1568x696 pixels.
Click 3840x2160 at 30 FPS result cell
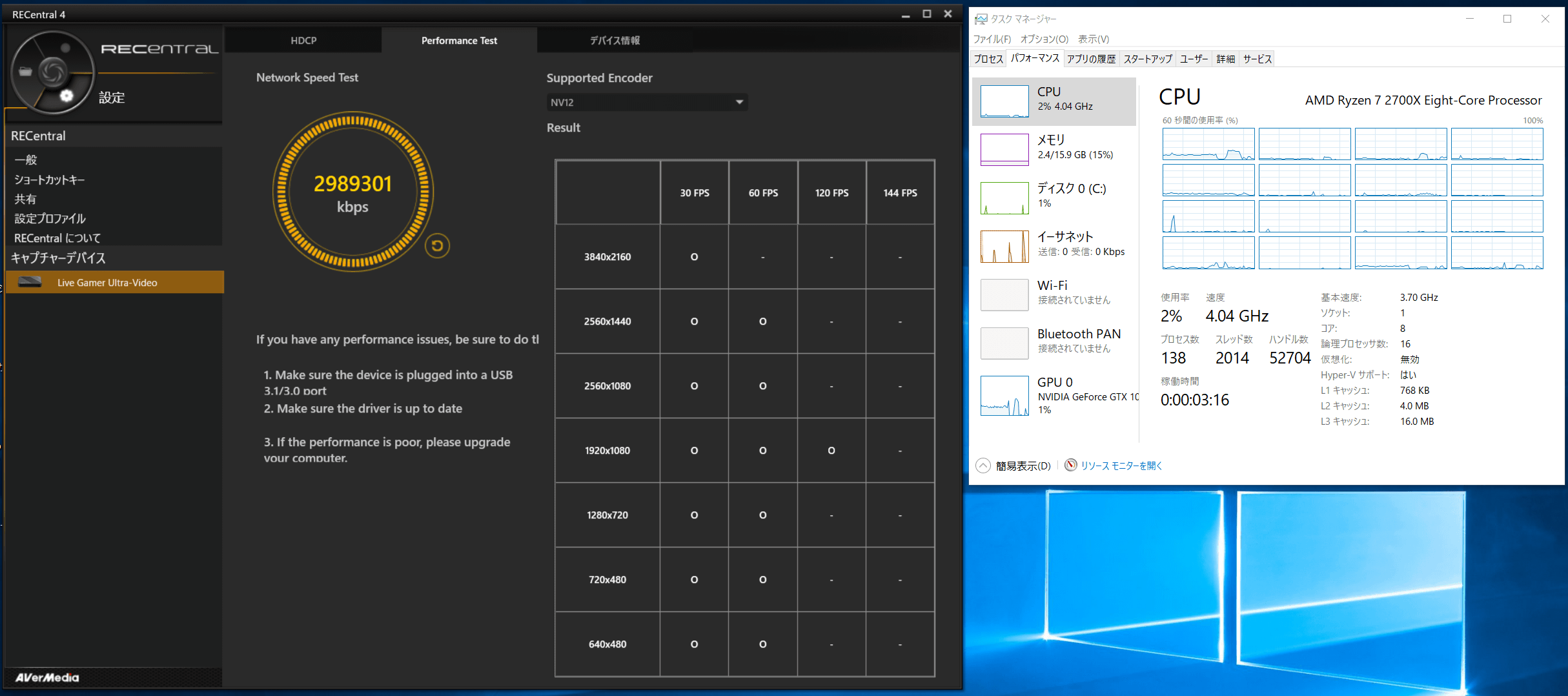695,256
